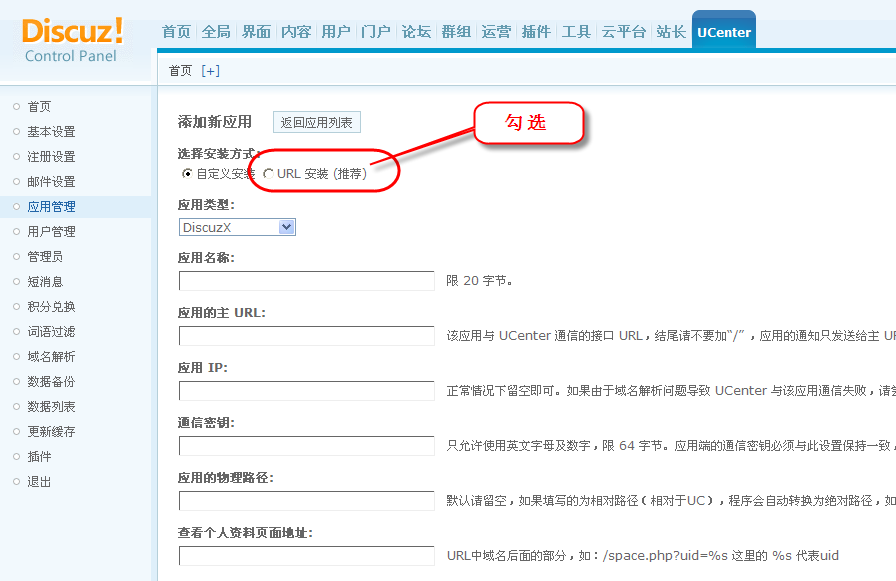896x581 pixels.
Task: Go to 词语过滤 sidebar item
Action: point(51,332)
